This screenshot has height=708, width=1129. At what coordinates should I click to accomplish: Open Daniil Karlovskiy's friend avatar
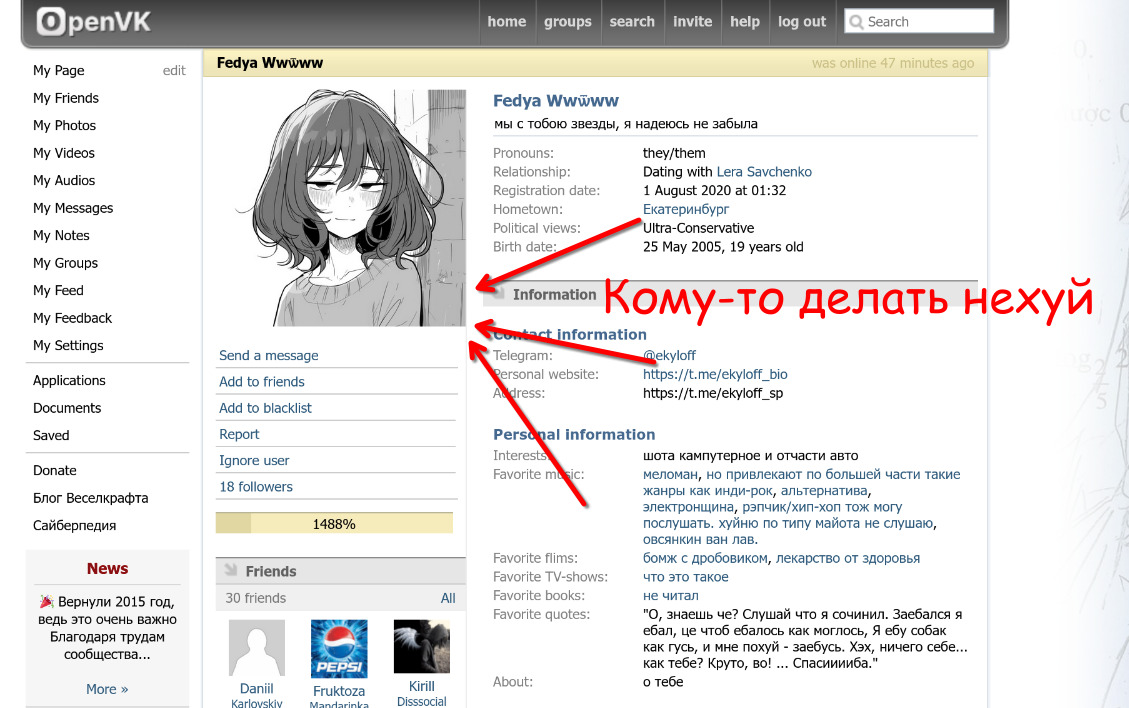[x=256, y=647]
